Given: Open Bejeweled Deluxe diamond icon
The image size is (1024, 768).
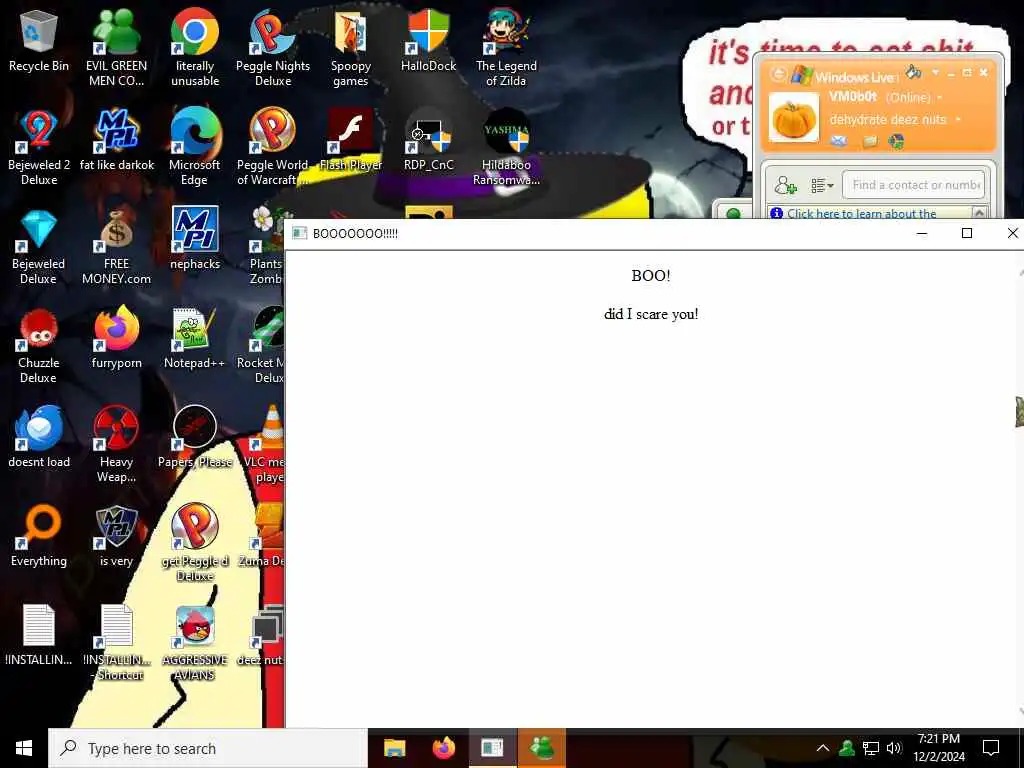Looking at the screenshot, I should 39,246.
